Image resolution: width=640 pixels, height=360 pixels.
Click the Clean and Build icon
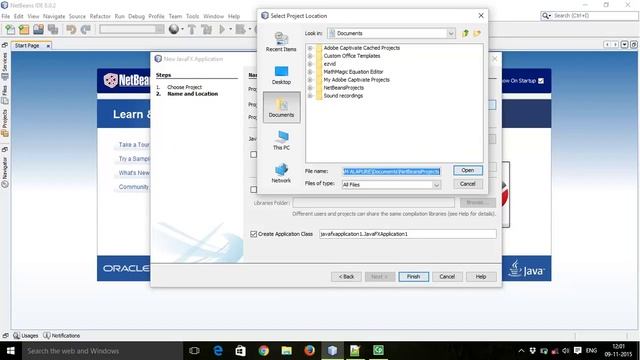207,29
